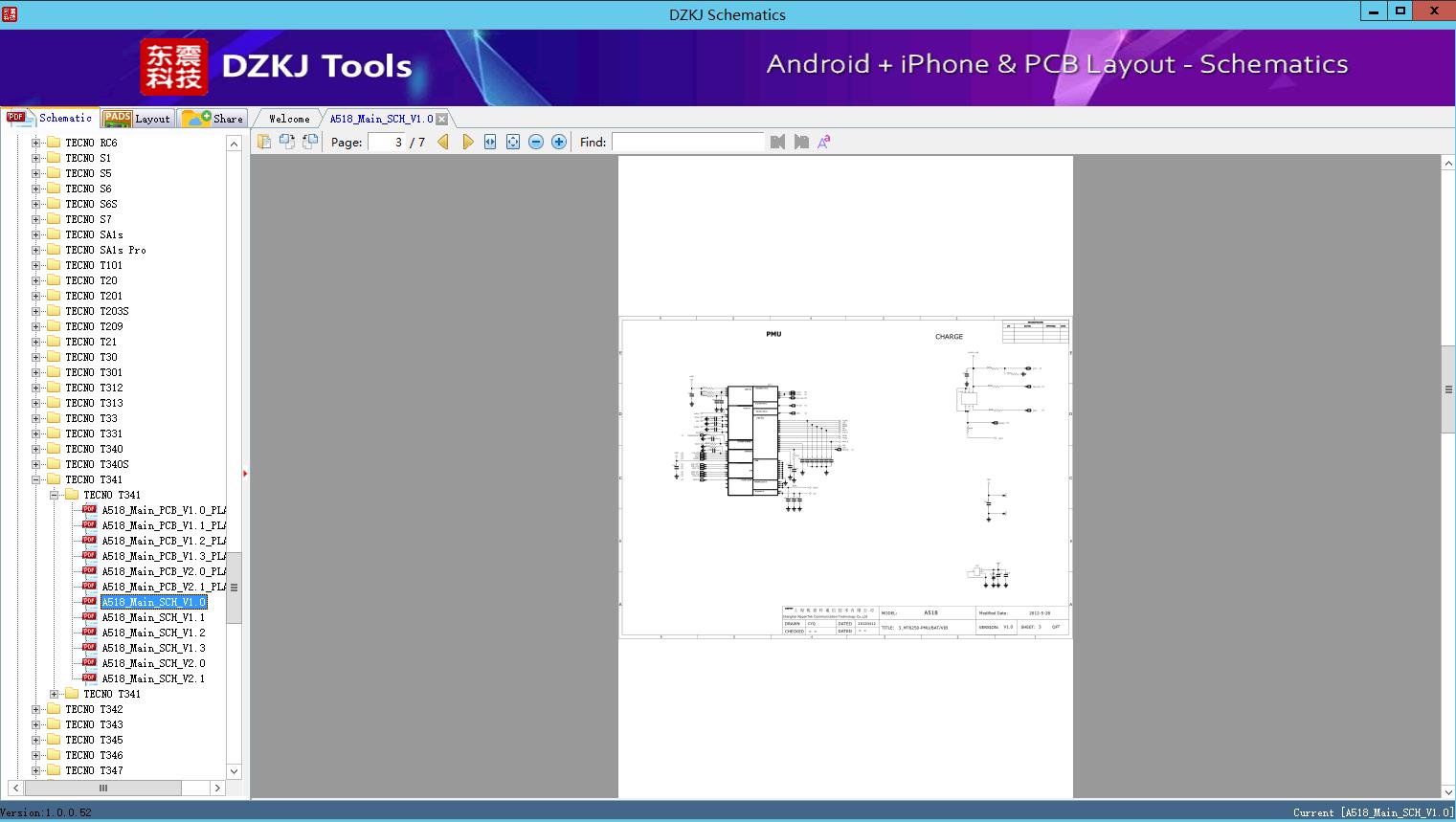1456x822 pixels.
Task: Open A518_Main_PCB_V2.1 PDF file
Action: coord(164,587)
